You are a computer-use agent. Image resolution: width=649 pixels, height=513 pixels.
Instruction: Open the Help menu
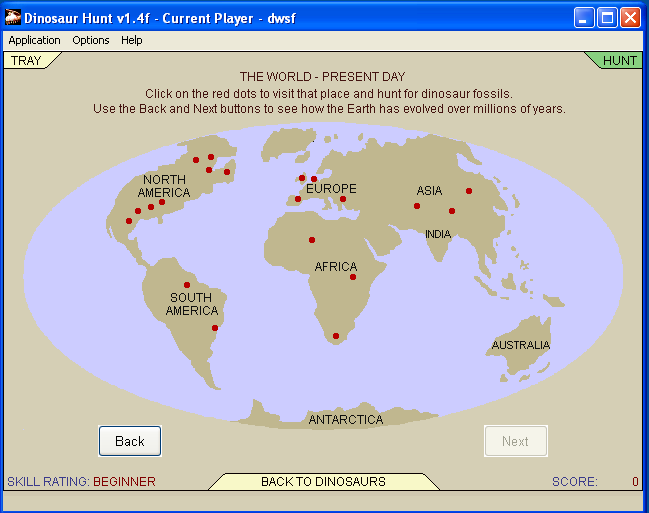132,40
